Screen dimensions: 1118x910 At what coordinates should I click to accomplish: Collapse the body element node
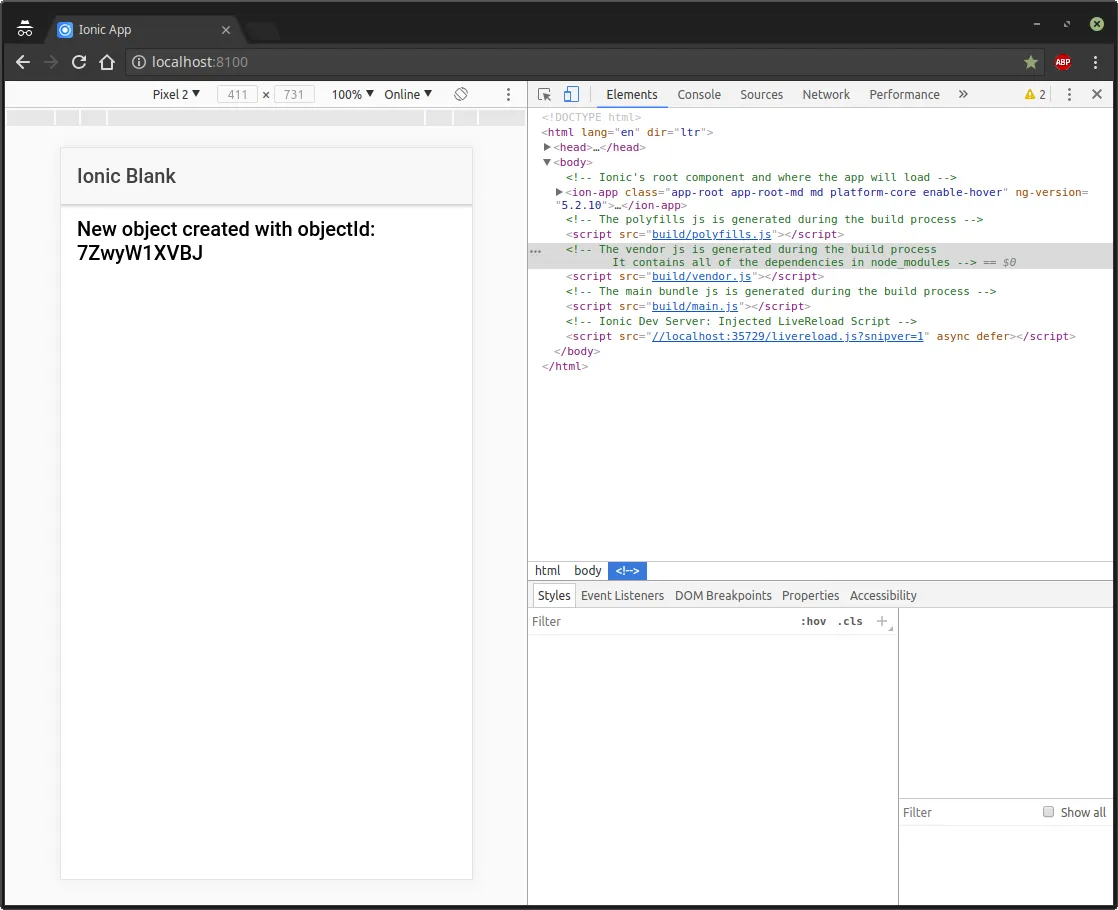coord(547,162)
